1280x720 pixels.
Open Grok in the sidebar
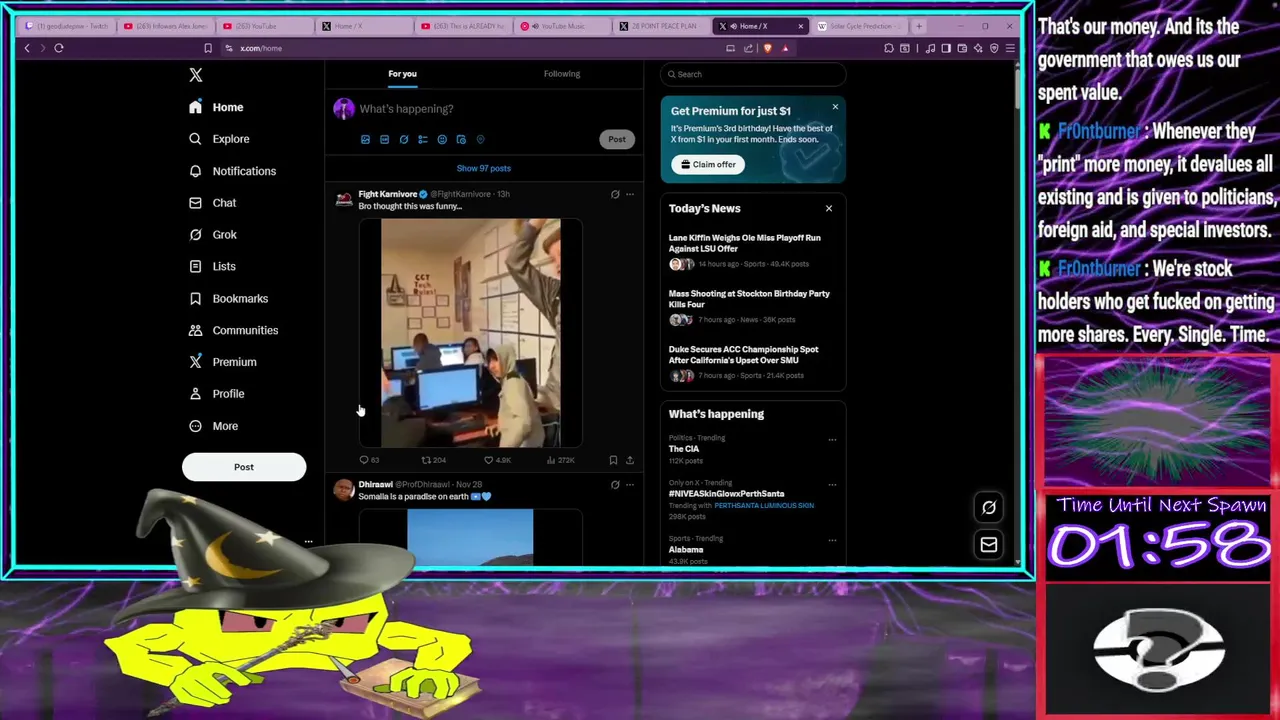pyautogui.click(x=212, y=235)
